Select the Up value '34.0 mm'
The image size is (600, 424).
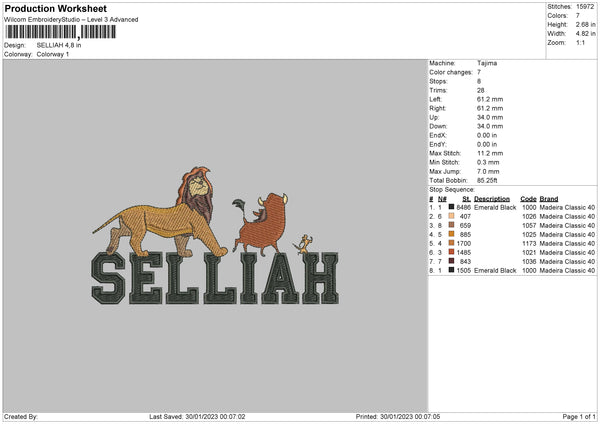(x=490, y=117)
